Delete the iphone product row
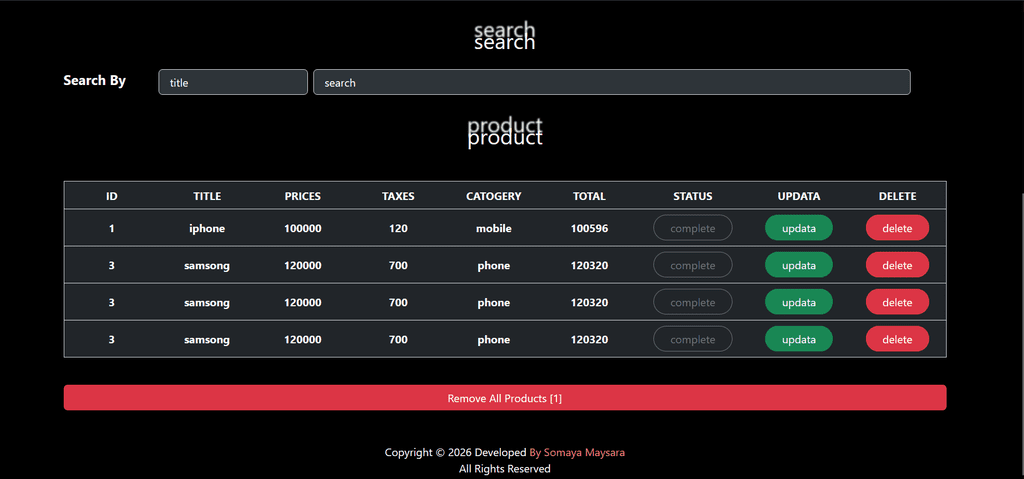Image resolution: width=1024 pixels, height=479 pixels. (897, 228)
